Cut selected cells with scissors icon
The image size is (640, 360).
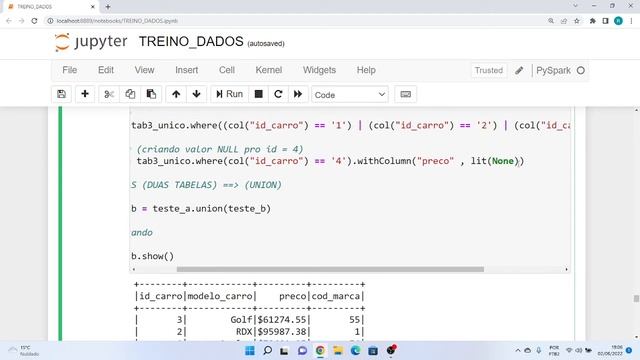click(109, 94)
